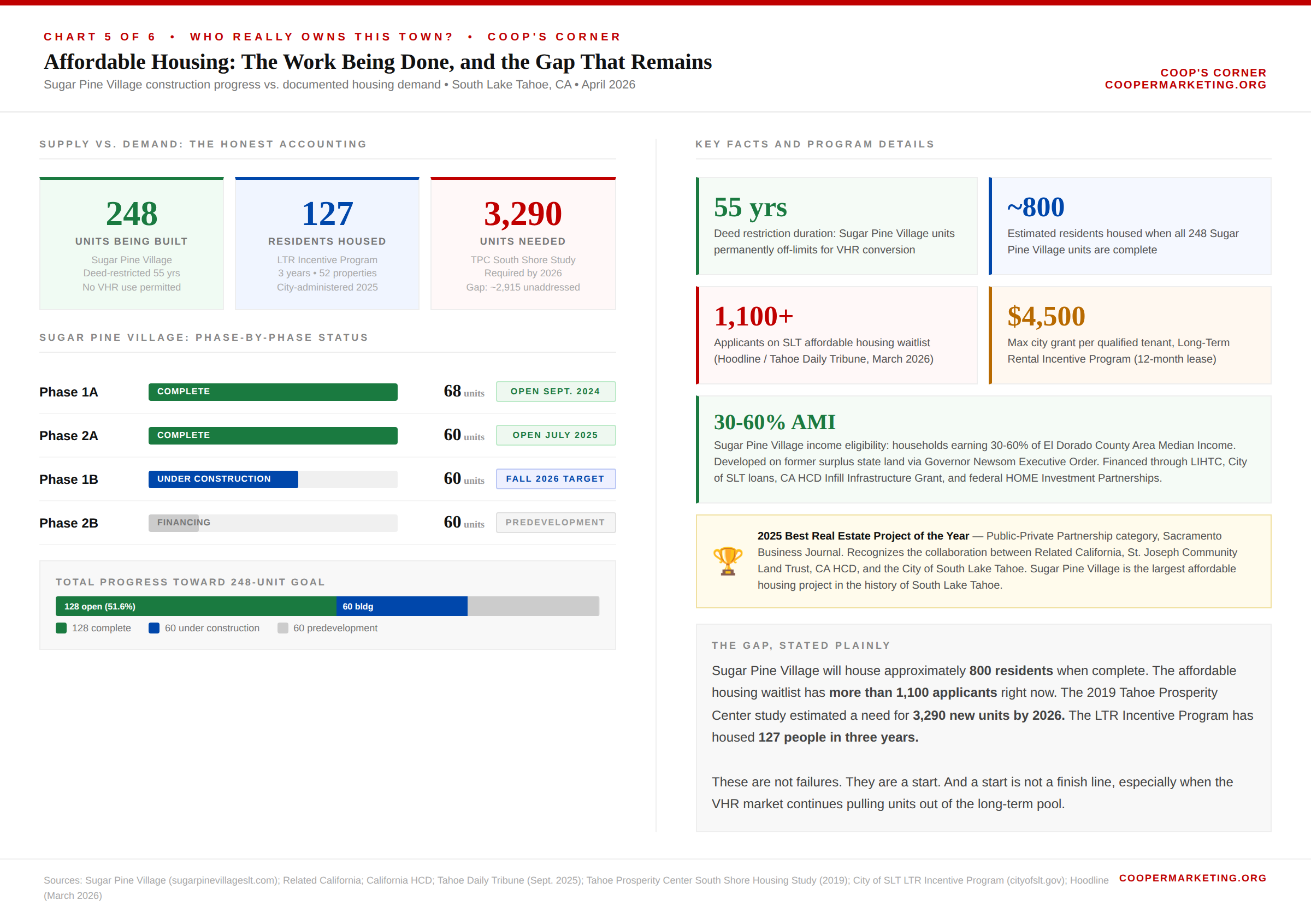Click the 3,290 units needed card
Screen dimensions: 1311x924
click(x=522, y=244)
